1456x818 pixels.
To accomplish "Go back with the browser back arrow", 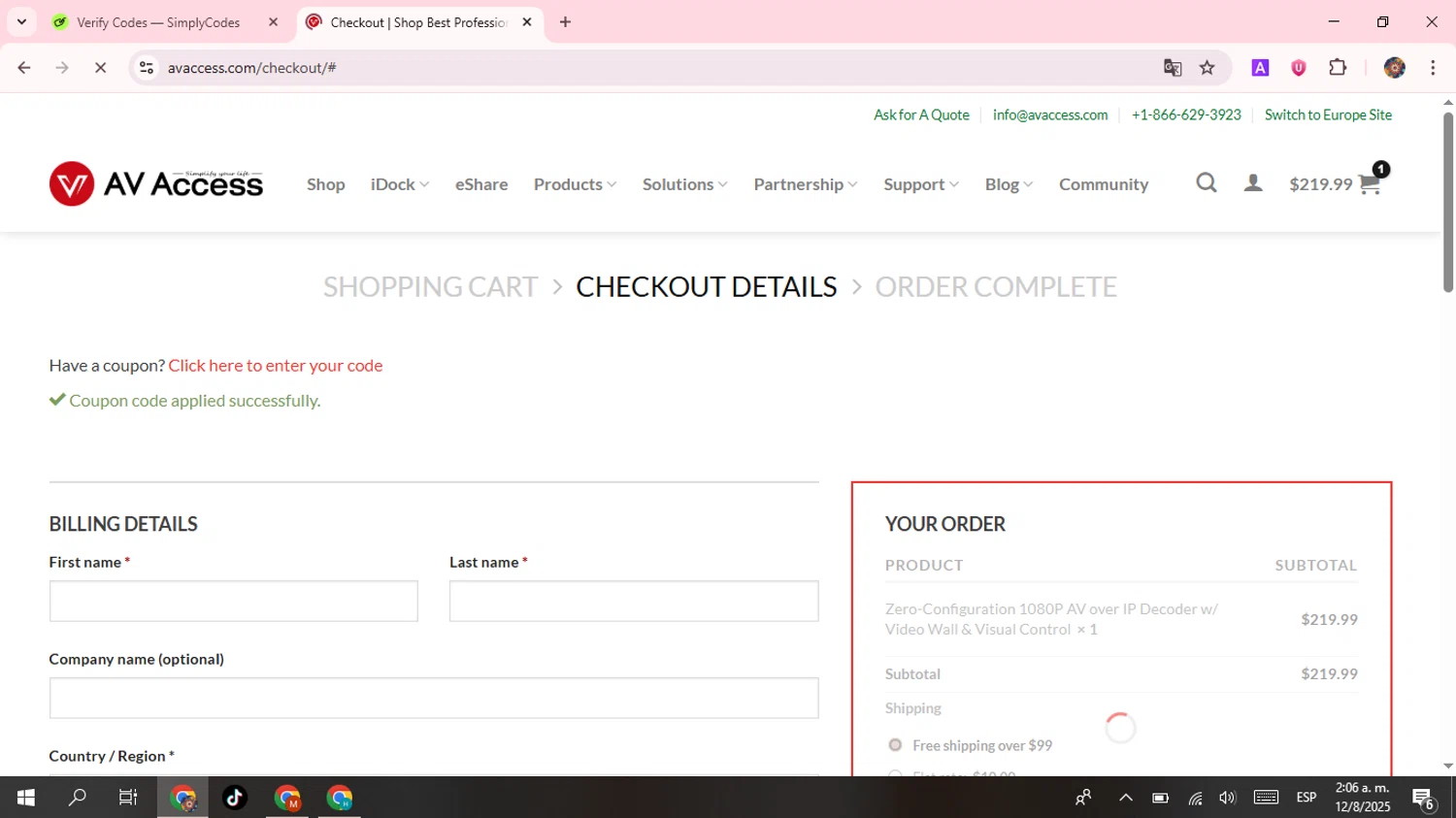I will [x=24, y=68].
